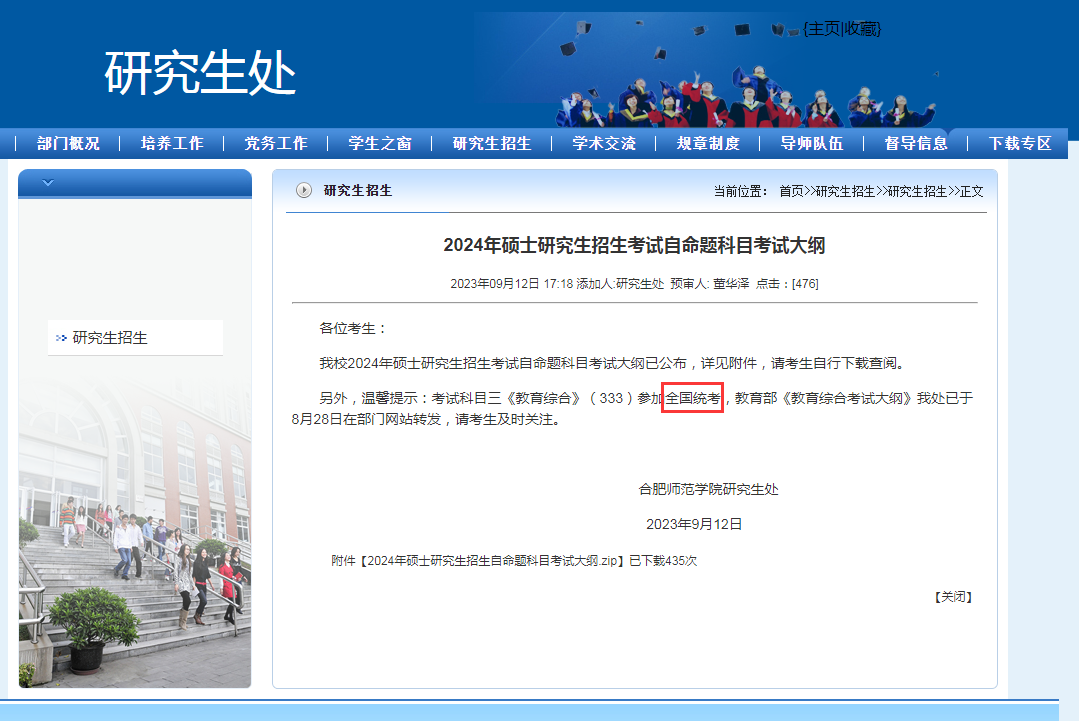Click the date text 2023年9月12日
This screenshot has width=1079, height=721.
[694, 524]
